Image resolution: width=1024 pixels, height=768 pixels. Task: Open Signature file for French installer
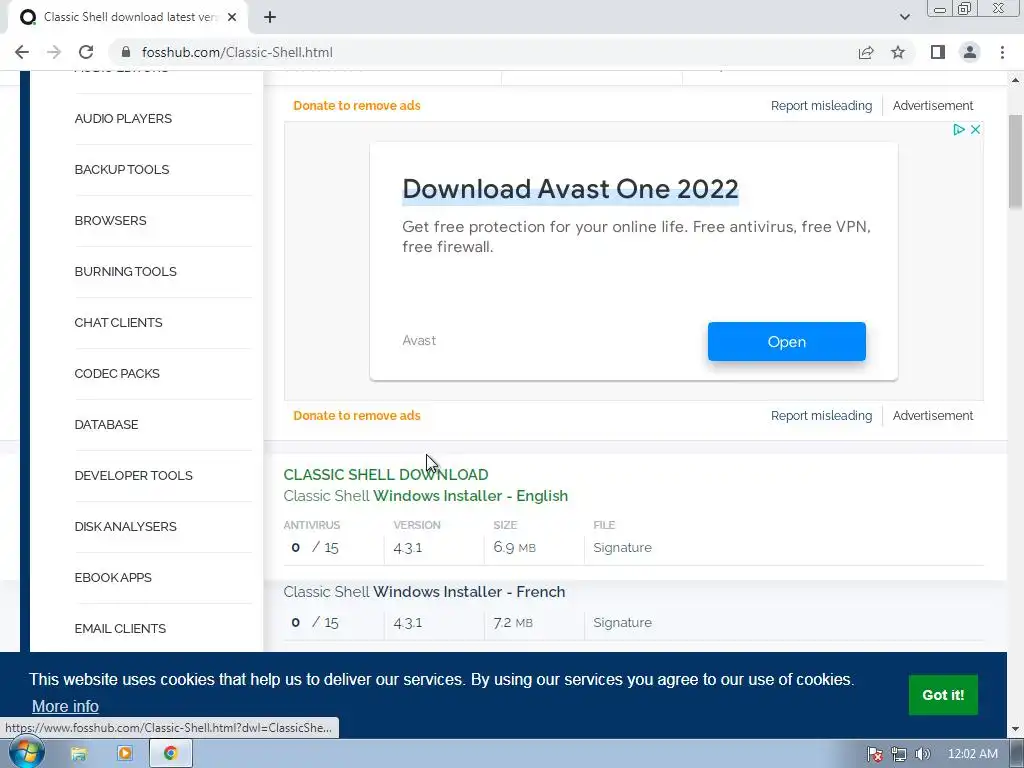[x=622, y=623]
